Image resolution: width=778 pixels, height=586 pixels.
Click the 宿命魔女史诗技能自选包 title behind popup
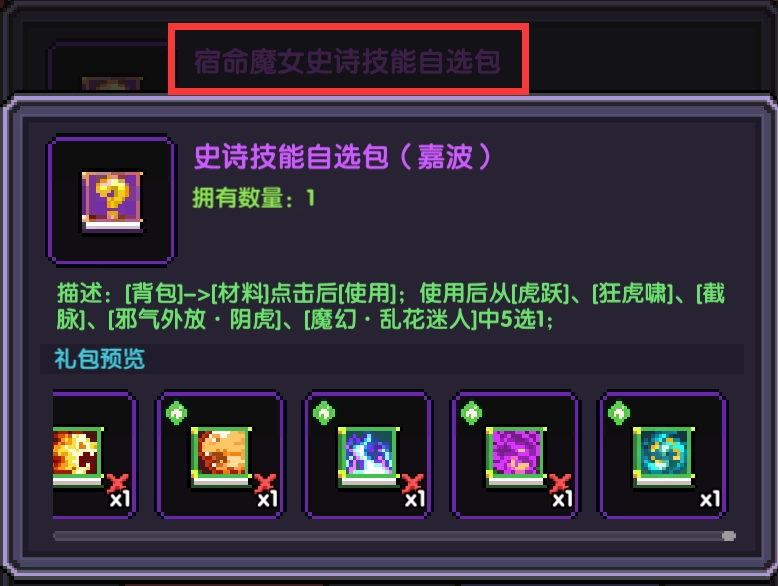click(x=347, y=61)
